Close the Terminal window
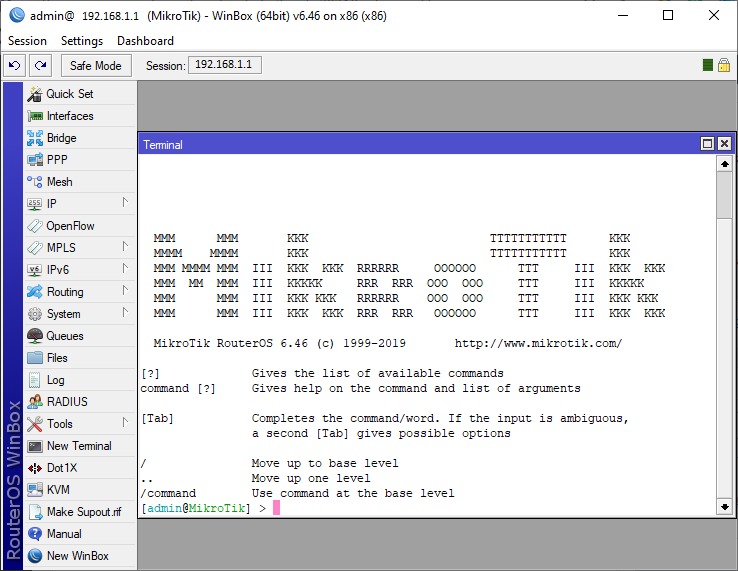The height and width of the screenshot is (571, 738). [724, 144]
